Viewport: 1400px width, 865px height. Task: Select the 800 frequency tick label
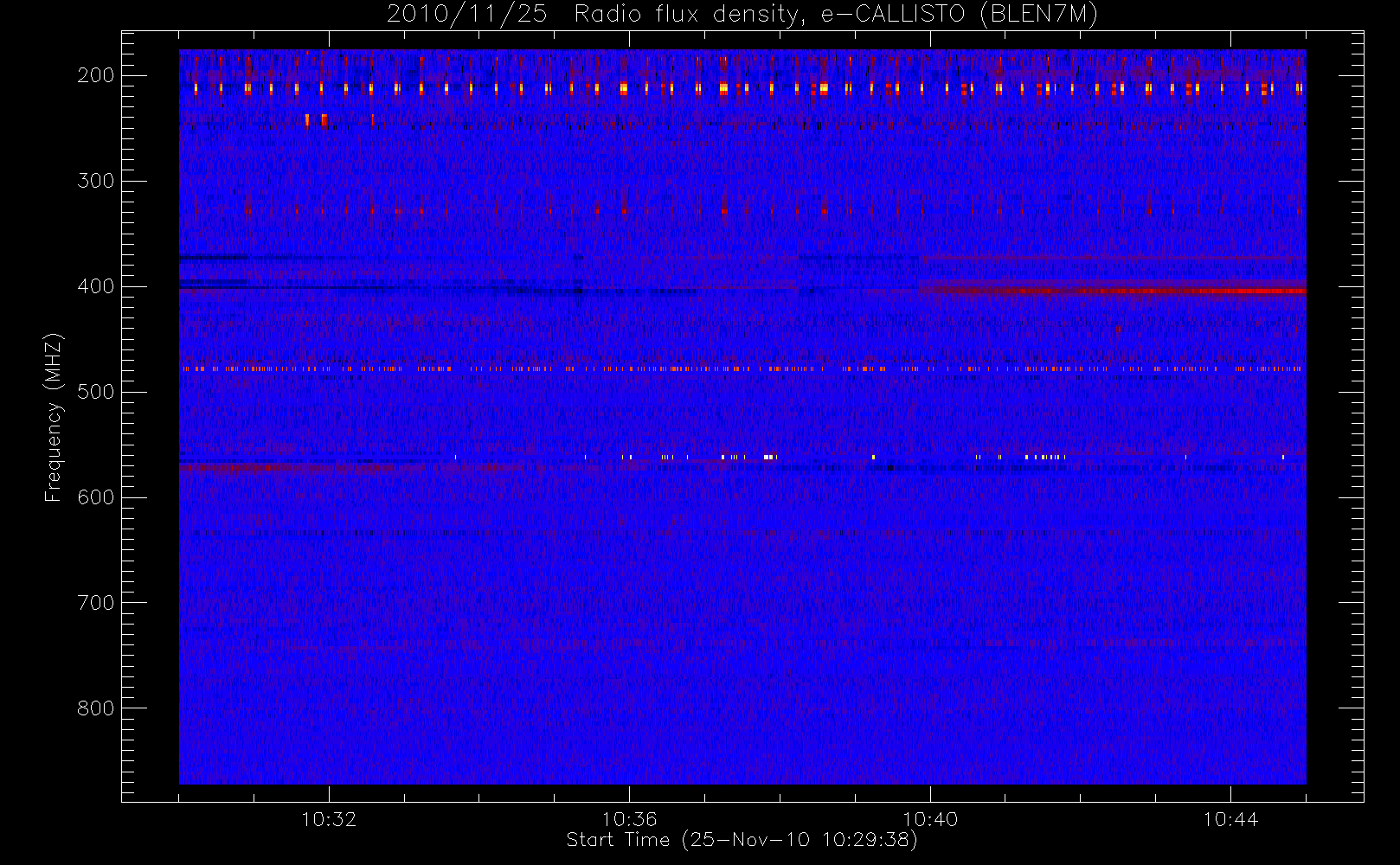[x=96, y=708]
